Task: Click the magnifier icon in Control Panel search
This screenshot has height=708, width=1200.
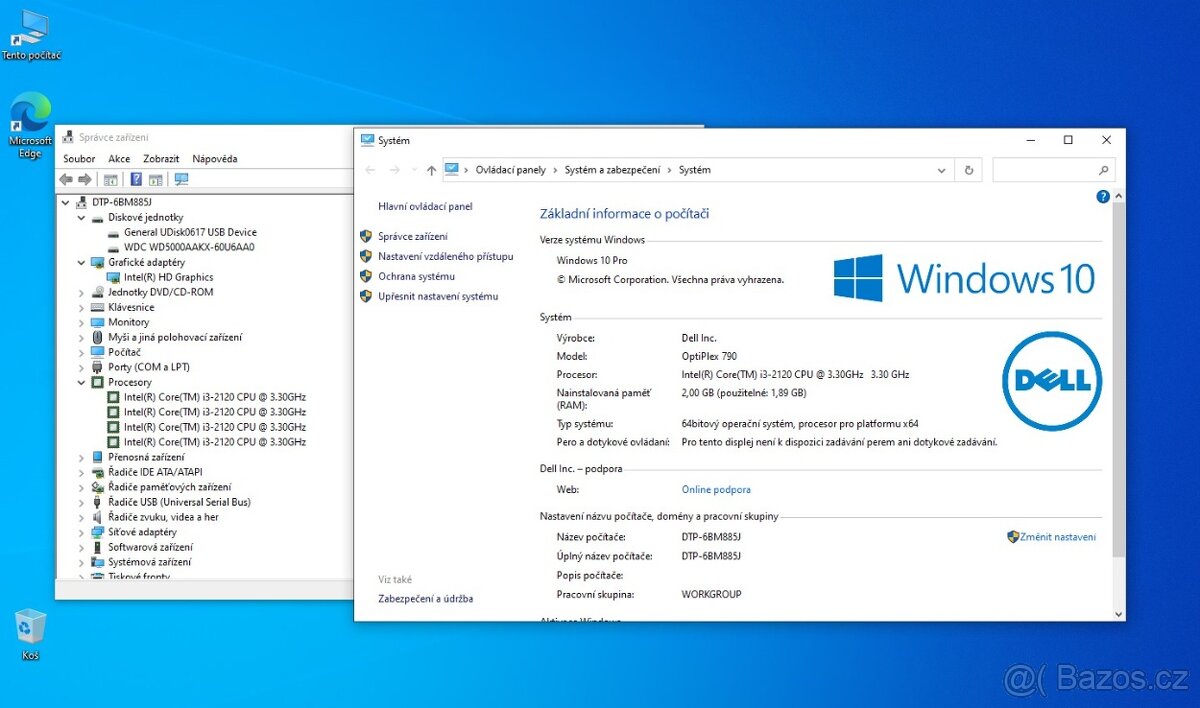Action: tap(1103, 170)
